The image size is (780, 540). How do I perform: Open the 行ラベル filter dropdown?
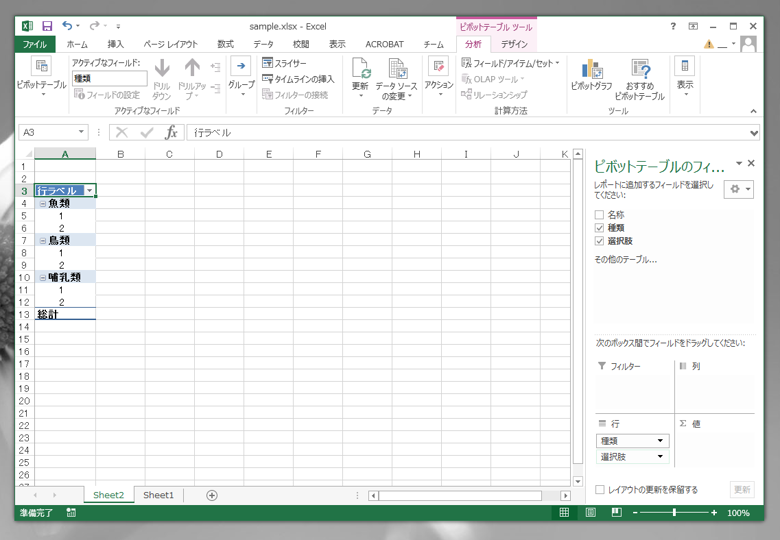pos(90,190)
